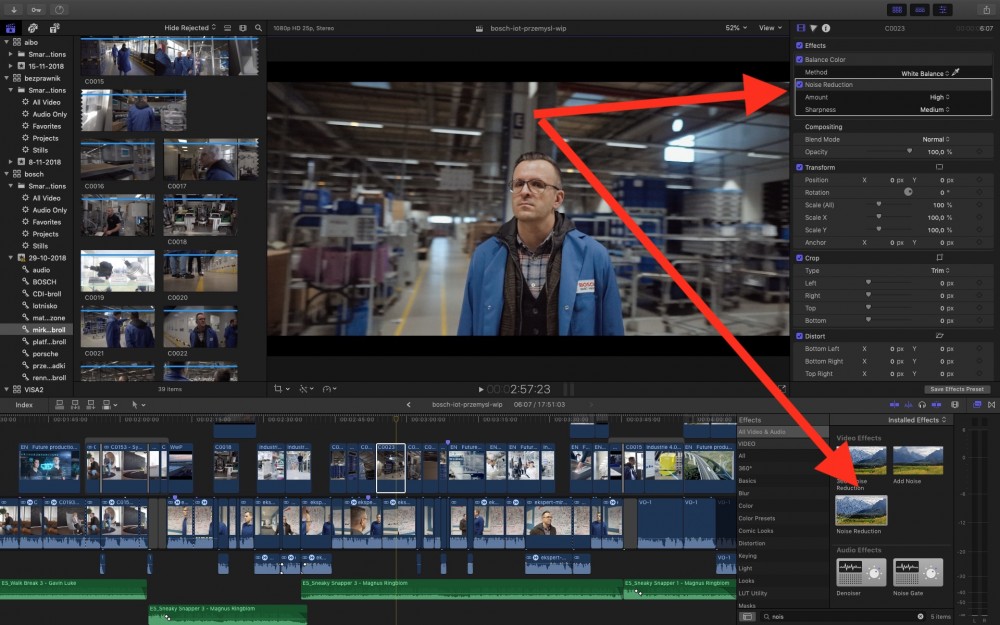Toggle the Noise Reduction checkbox
1000x625 pixels.
800,84
